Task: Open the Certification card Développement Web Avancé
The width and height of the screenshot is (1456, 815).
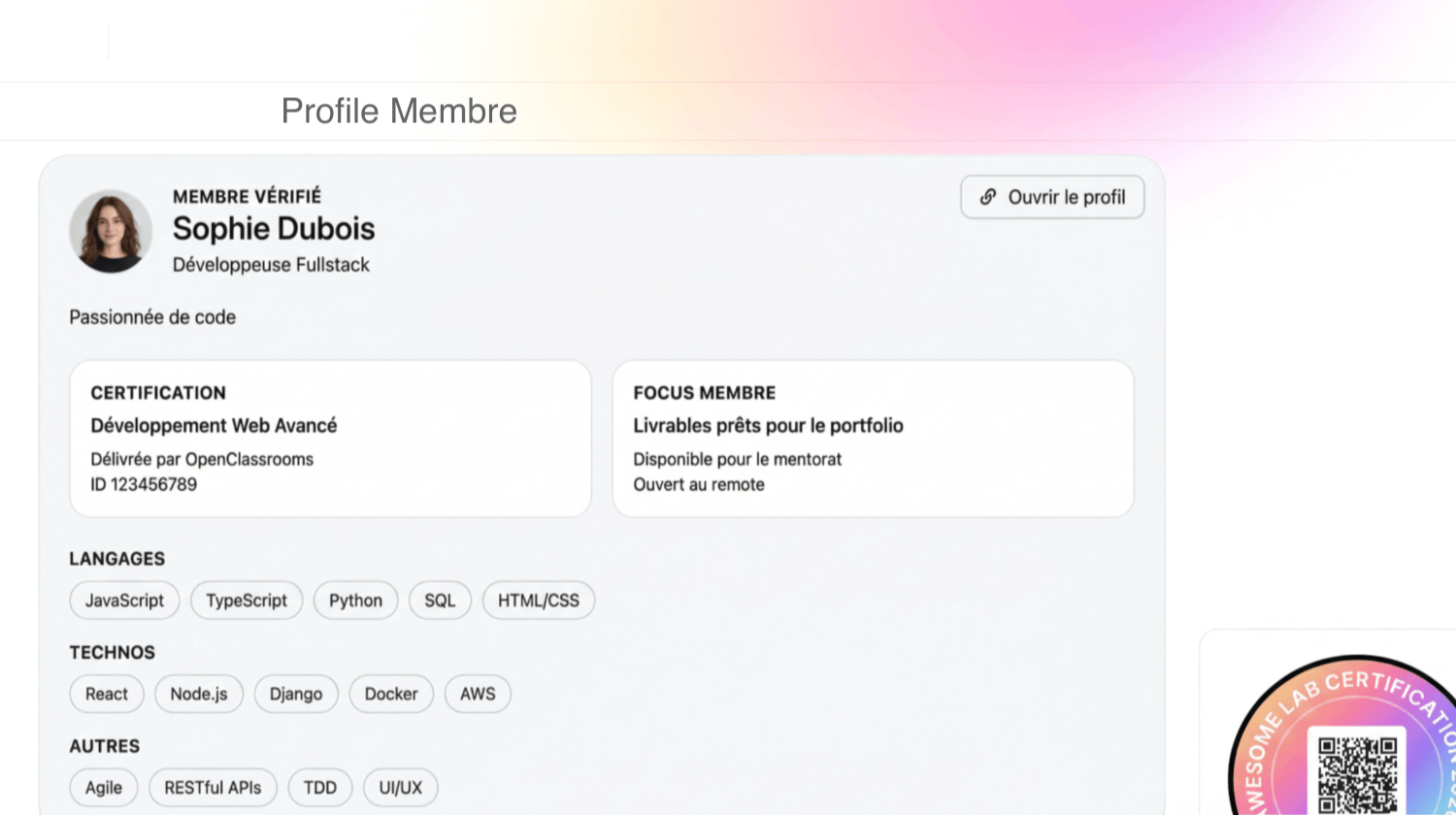Action: (330, 439)
